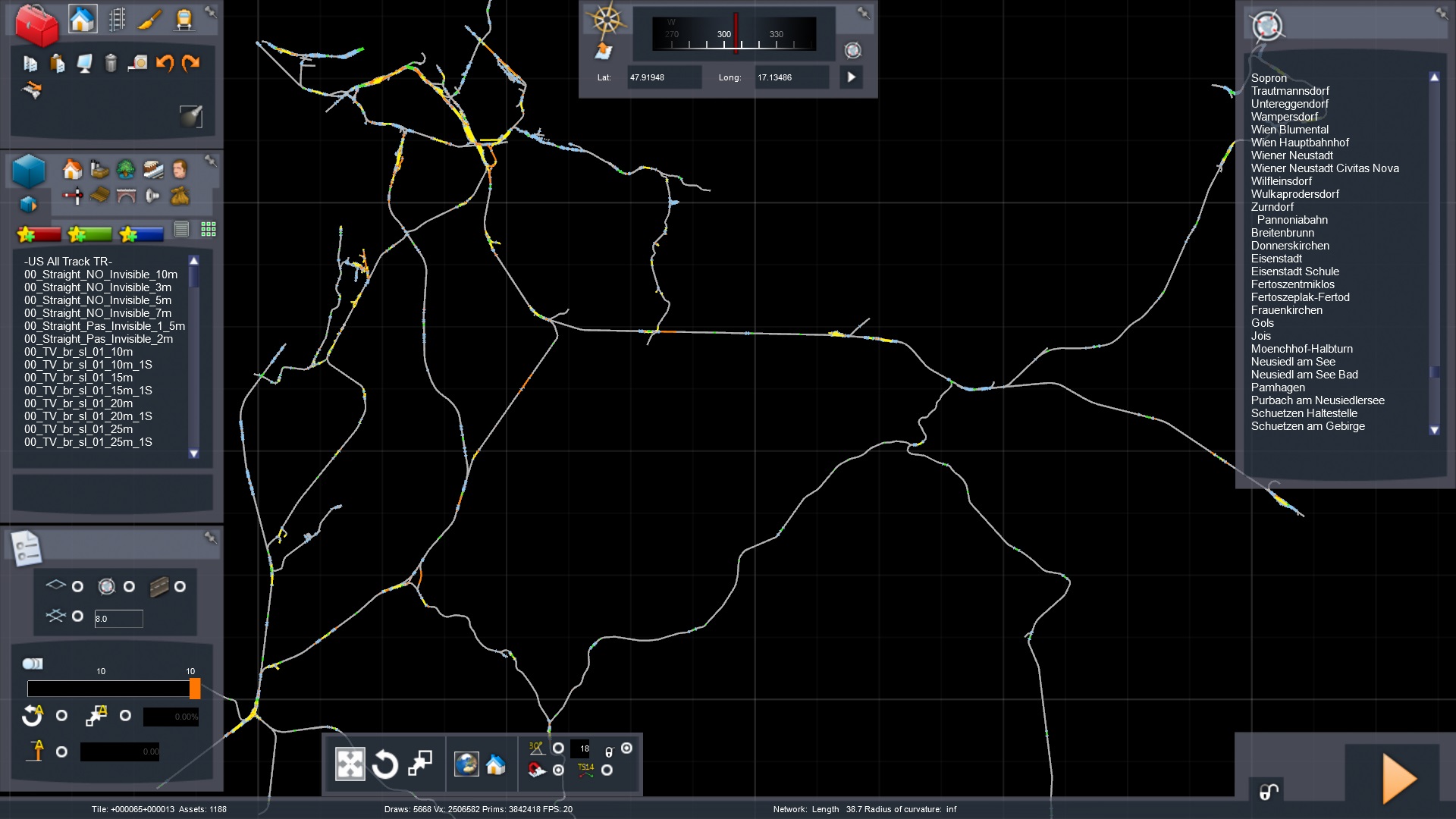The image size is (1456, 819).
Task: Click the orange slider handle
Action: pos(195,689)
